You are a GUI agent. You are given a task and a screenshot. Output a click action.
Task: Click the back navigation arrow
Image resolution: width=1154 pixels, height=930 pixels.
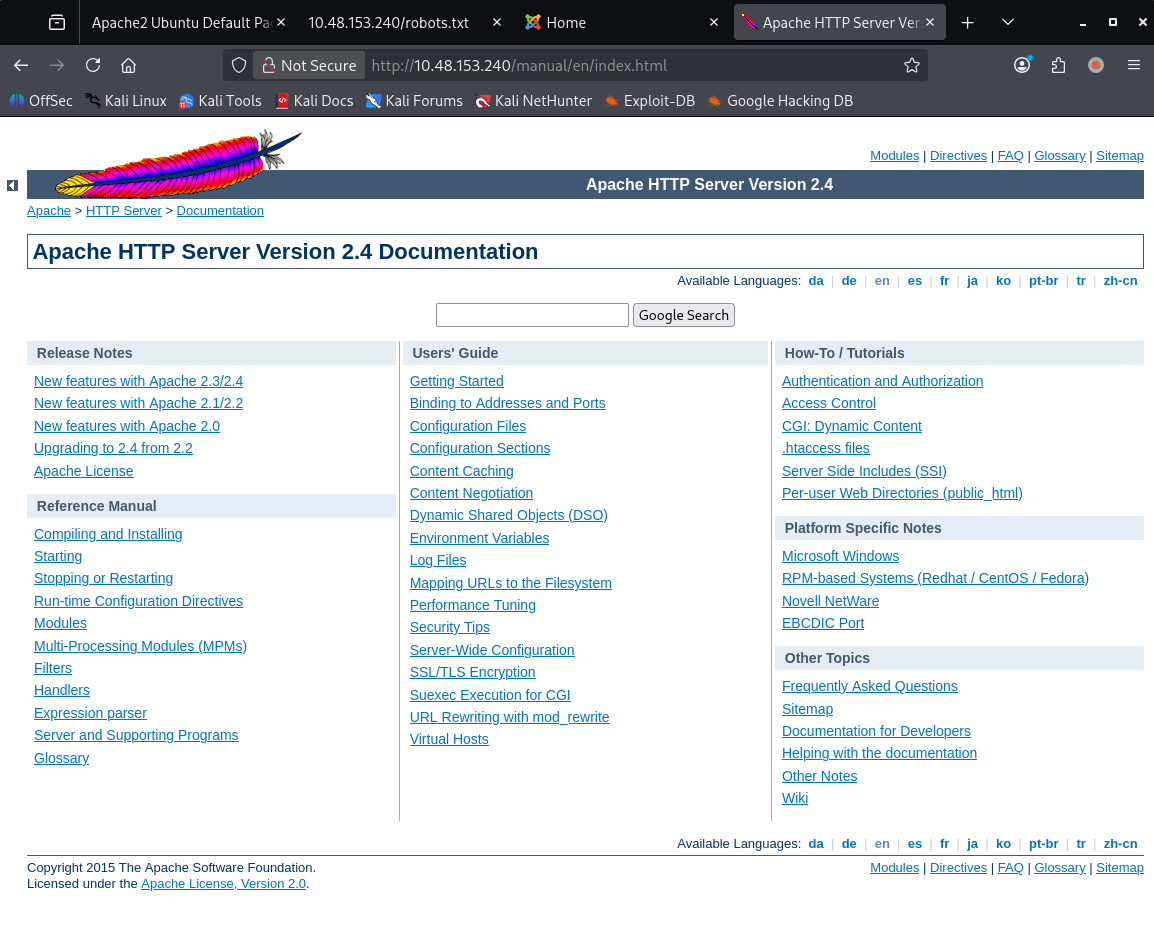(x=21, y=65)
